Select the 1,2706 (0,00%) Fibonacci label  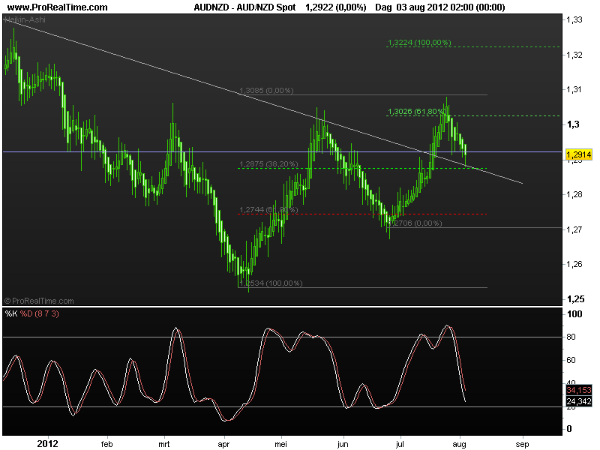point(416,223)
